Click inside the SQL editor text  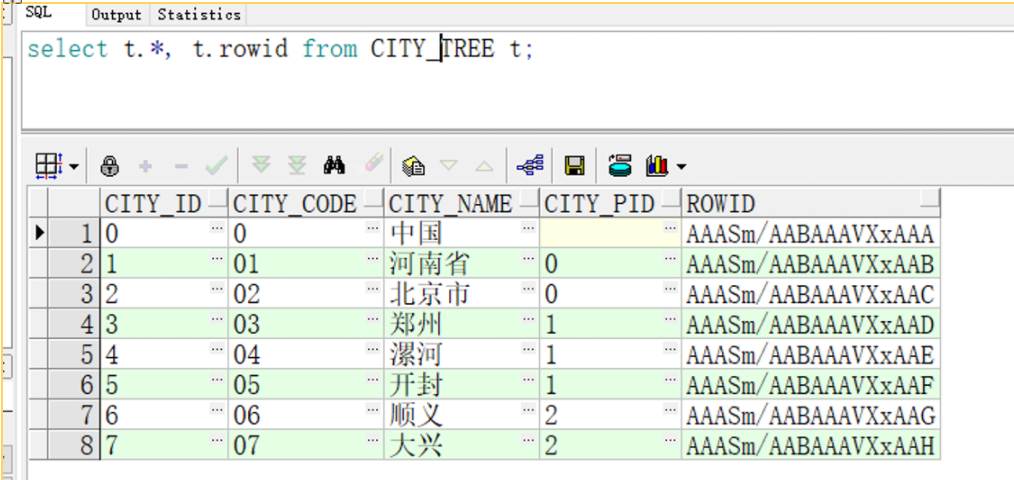click(x=281, y=49)
